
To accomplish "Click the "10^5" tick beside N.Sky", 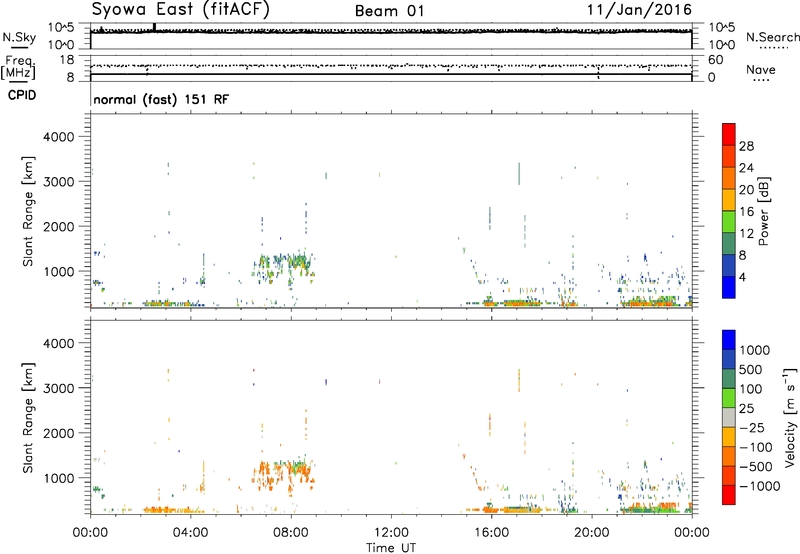I will [61, 28].
